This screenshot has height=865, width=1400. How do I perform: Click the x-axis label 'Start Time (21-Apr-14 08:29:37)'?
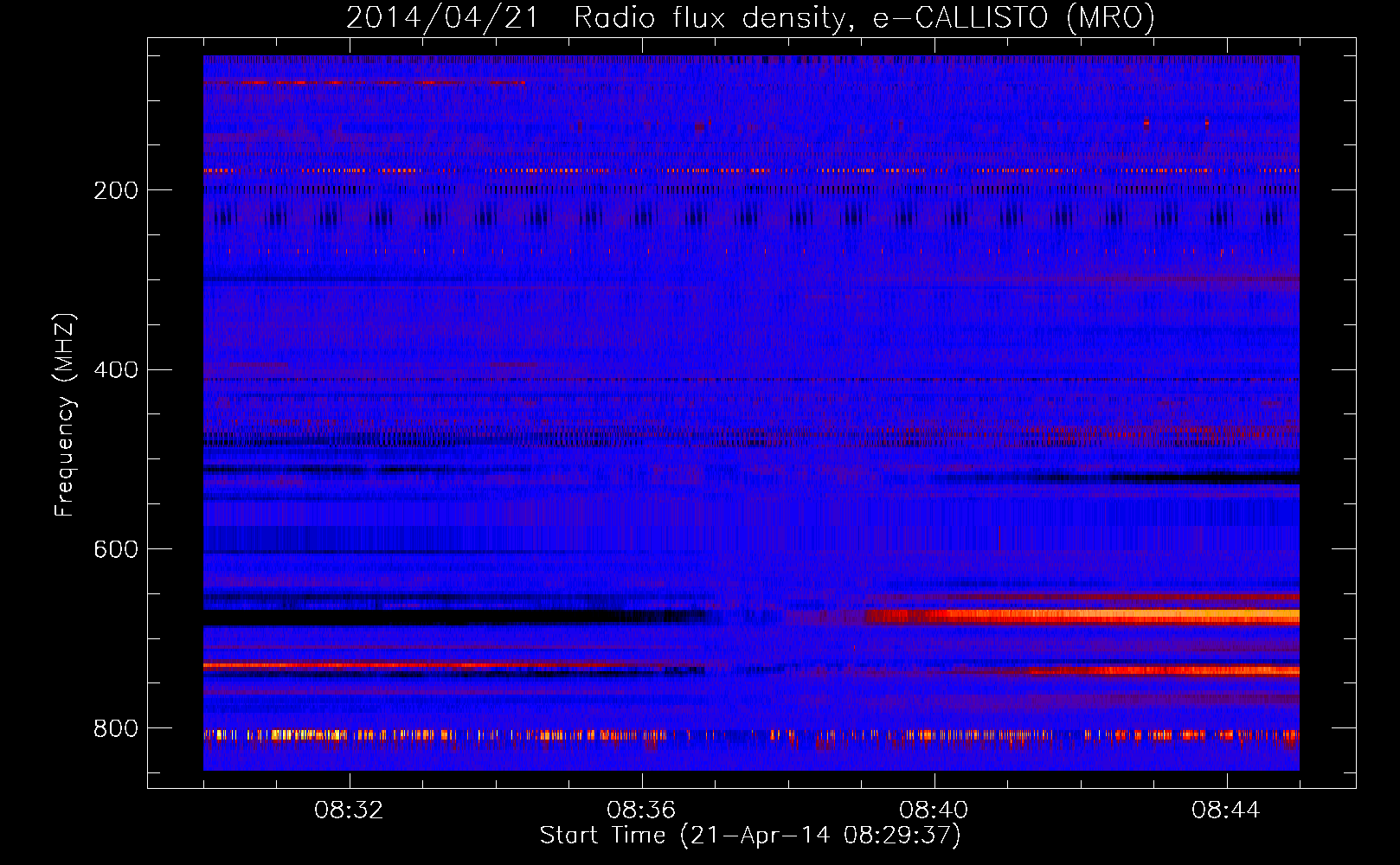point(750,836)
